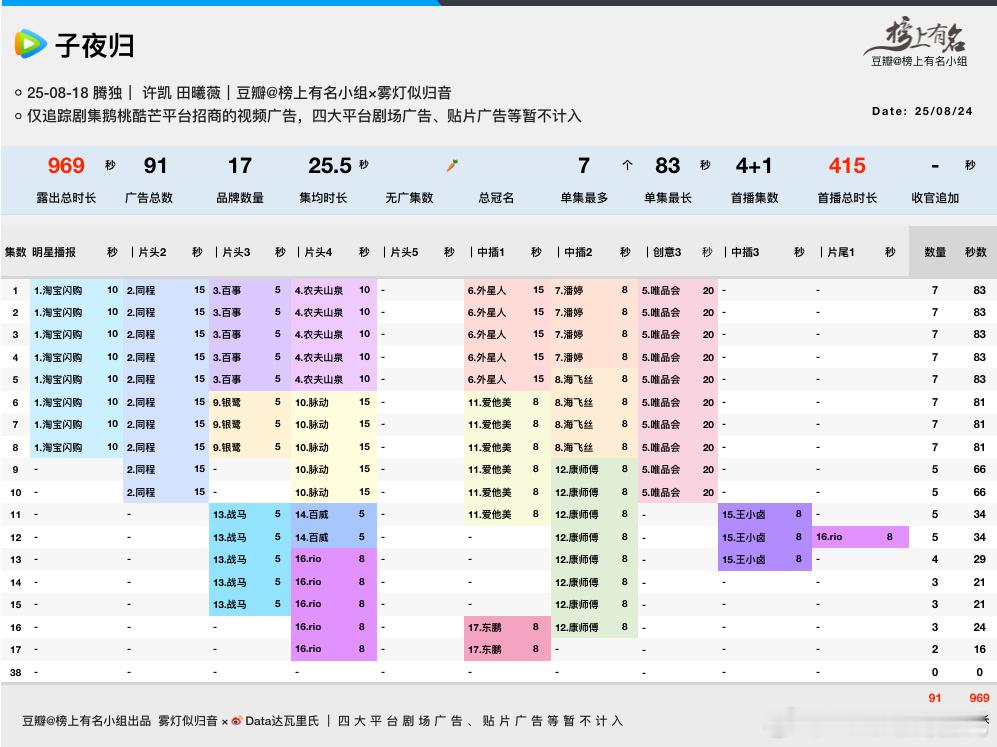Click 13.战马 in episode 15 row
997x747 pixels.
230,605
